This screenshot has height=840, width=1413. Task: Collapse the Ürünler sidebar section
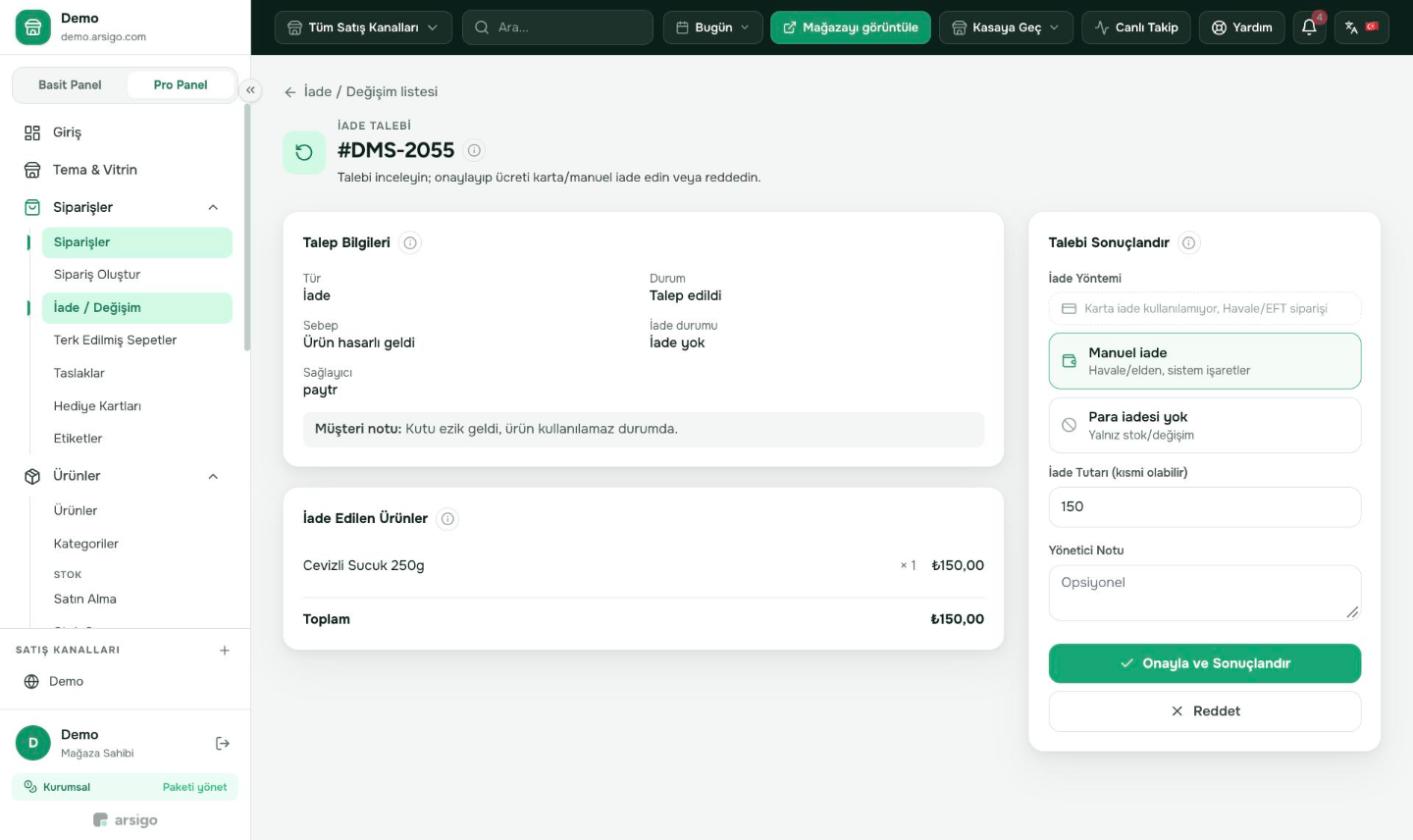(x=212, y=476)
